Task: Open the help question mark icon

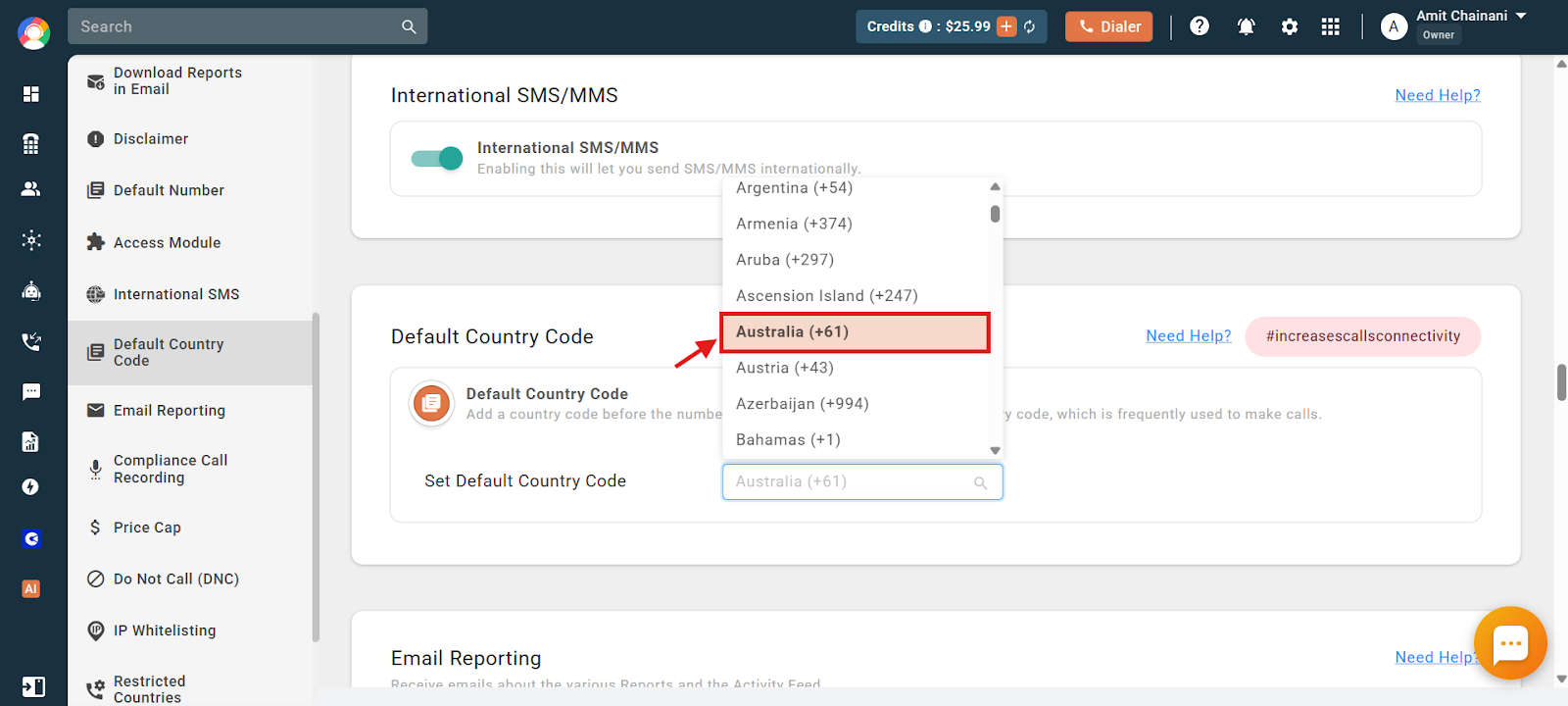Action: click(x=1200, y=26)
